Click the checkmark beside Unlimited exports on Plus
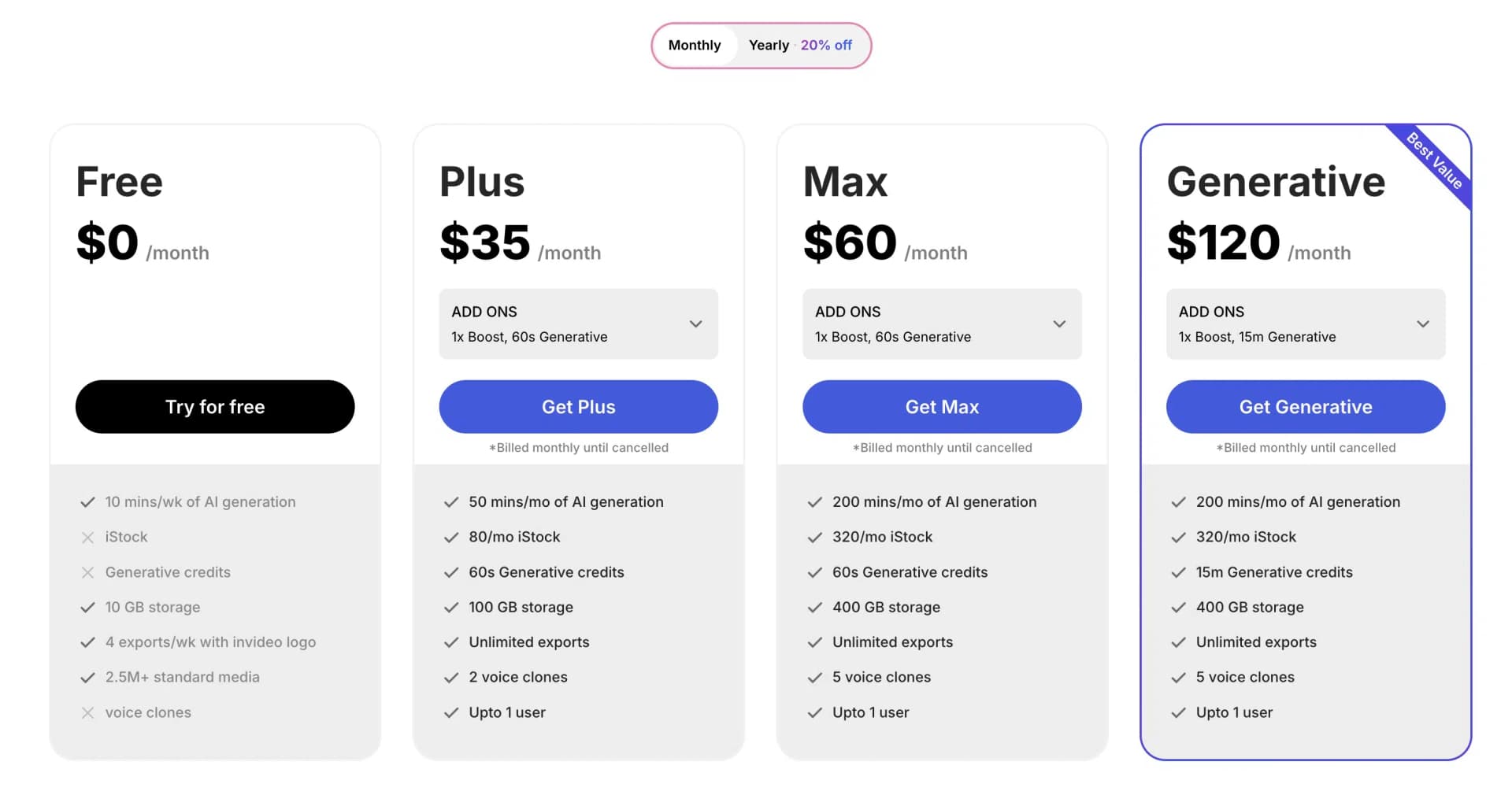Screen dimensions: 1512x795 click(450, 642)
